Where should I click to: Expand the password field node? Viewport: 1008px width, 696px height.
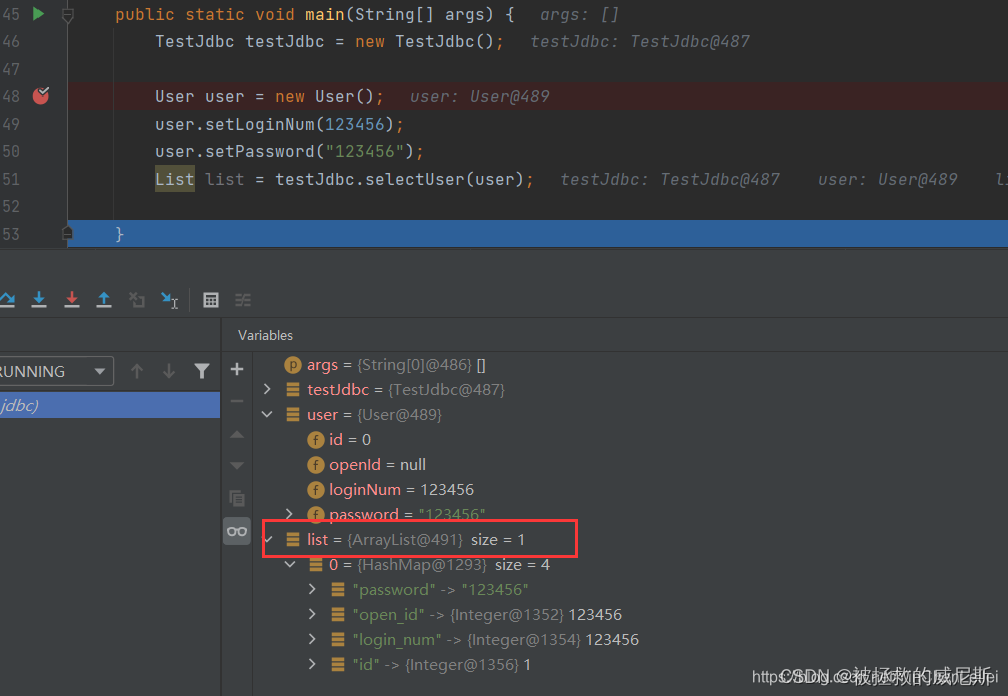pos(290,514)
